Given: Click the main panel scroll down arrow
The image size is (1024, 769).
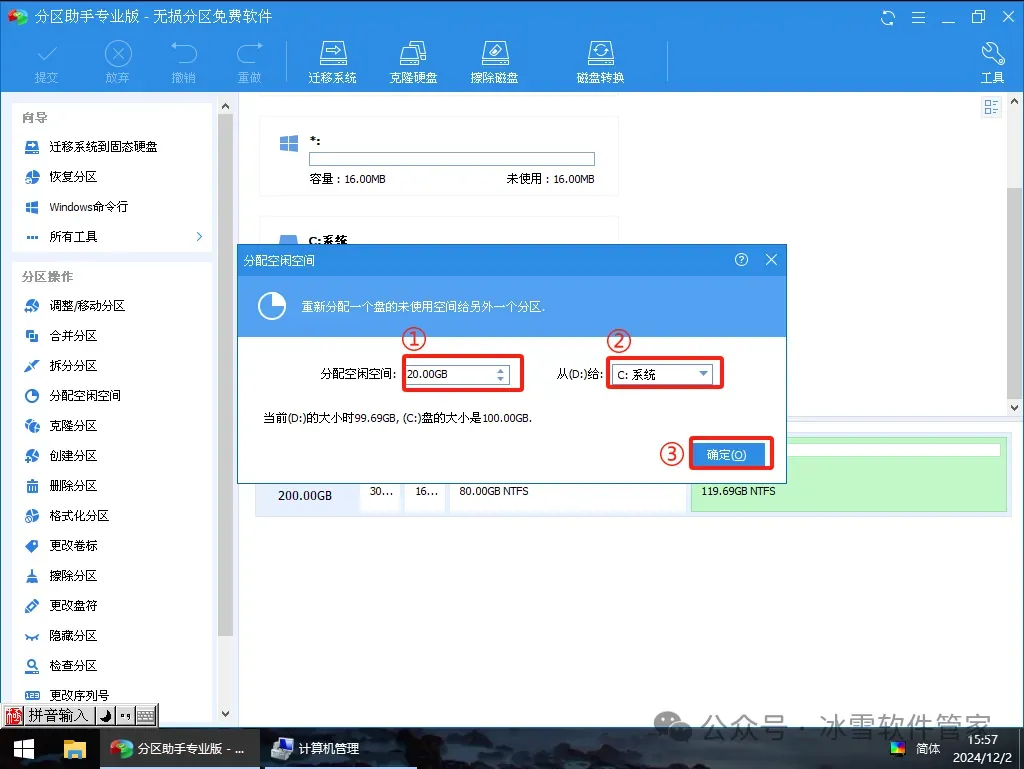Looking at the screenshot, I should coord(1014,408).
